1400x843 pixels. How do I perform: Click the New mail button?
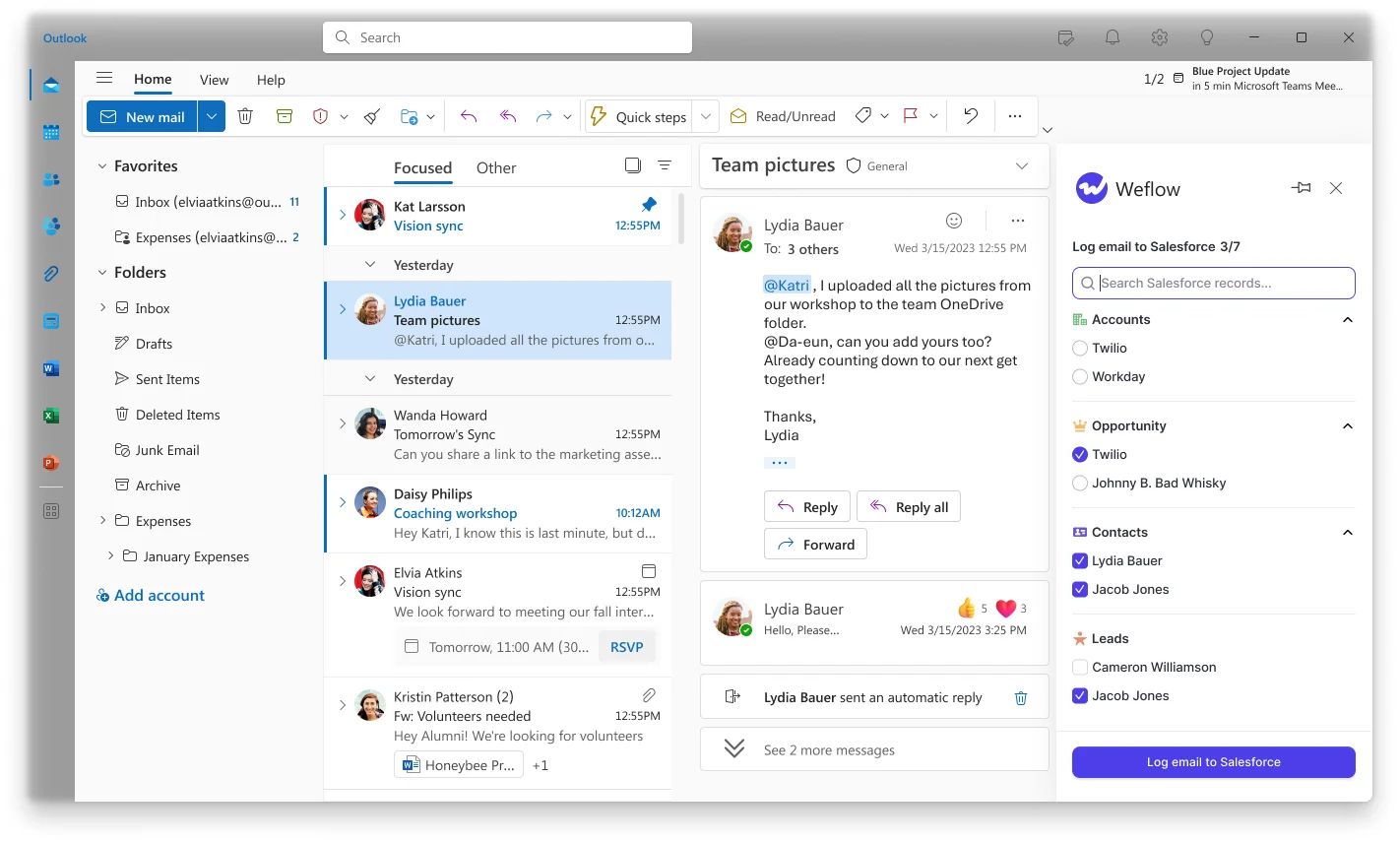tap(143, 116)
